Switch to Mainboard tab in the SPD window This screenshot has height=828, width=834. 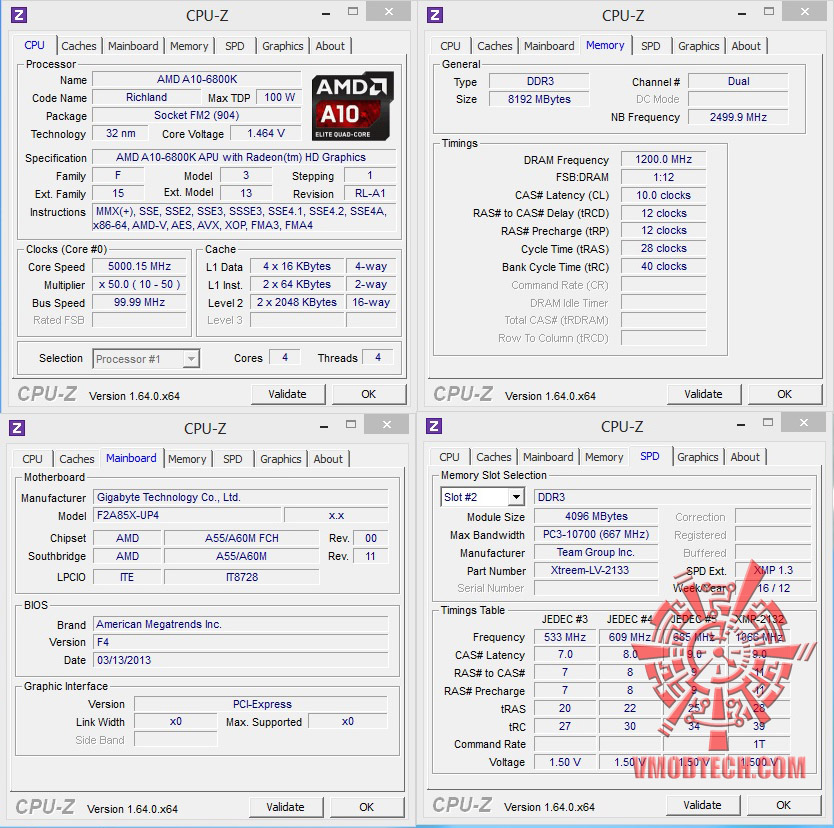pyautogui.click(x=548, y=457)
